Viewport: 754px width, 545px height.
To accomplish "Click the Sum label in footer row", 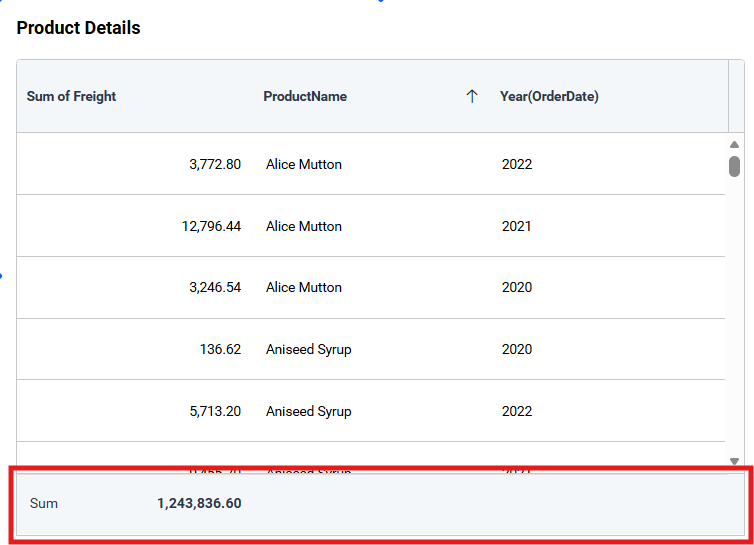I will 44,504.
